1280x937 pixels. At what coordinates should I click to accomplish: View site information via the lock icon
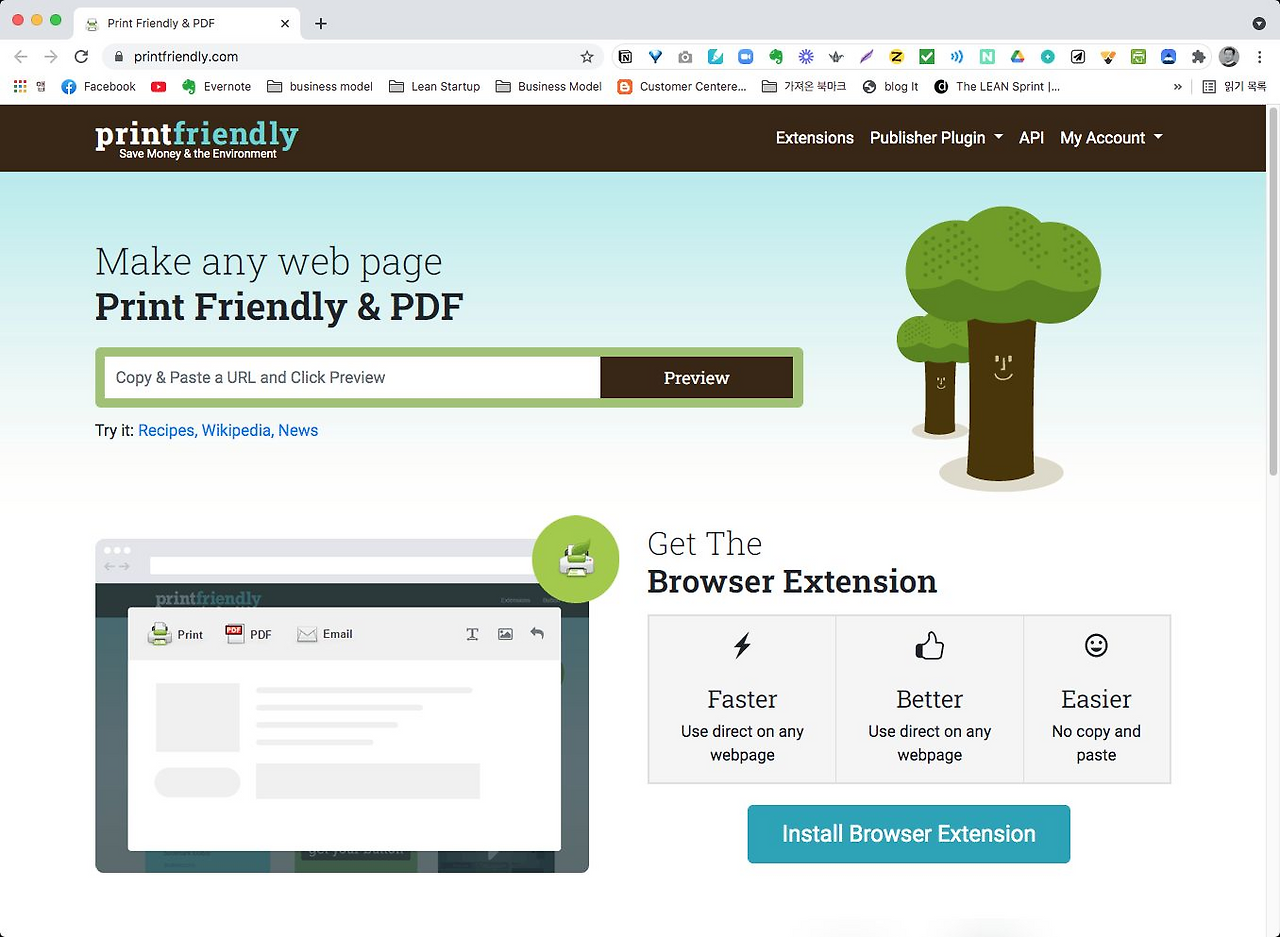[x=119, y=57]
